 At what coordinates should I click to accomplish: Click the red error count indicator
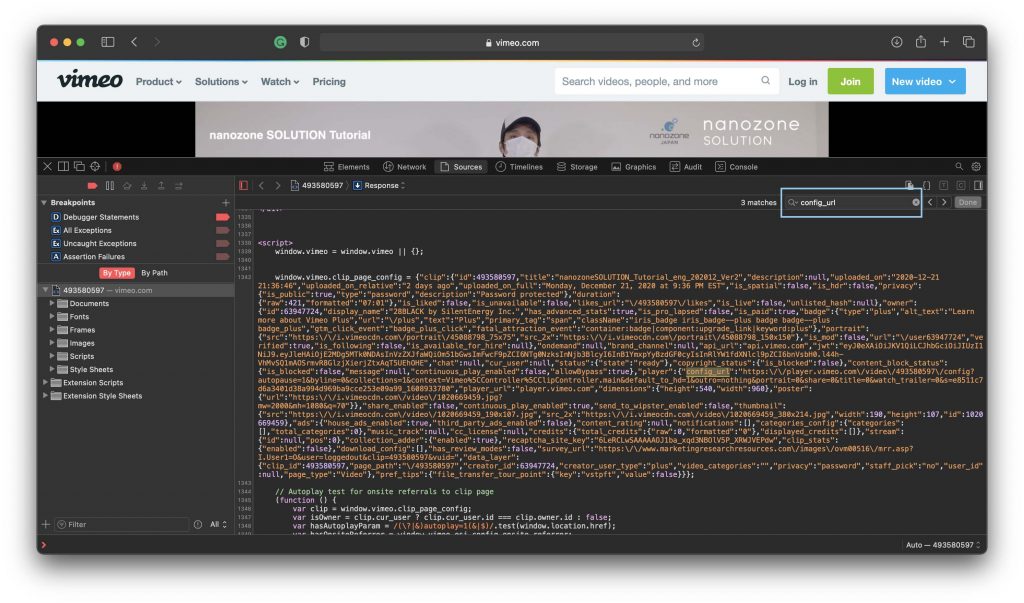point(117,167)
